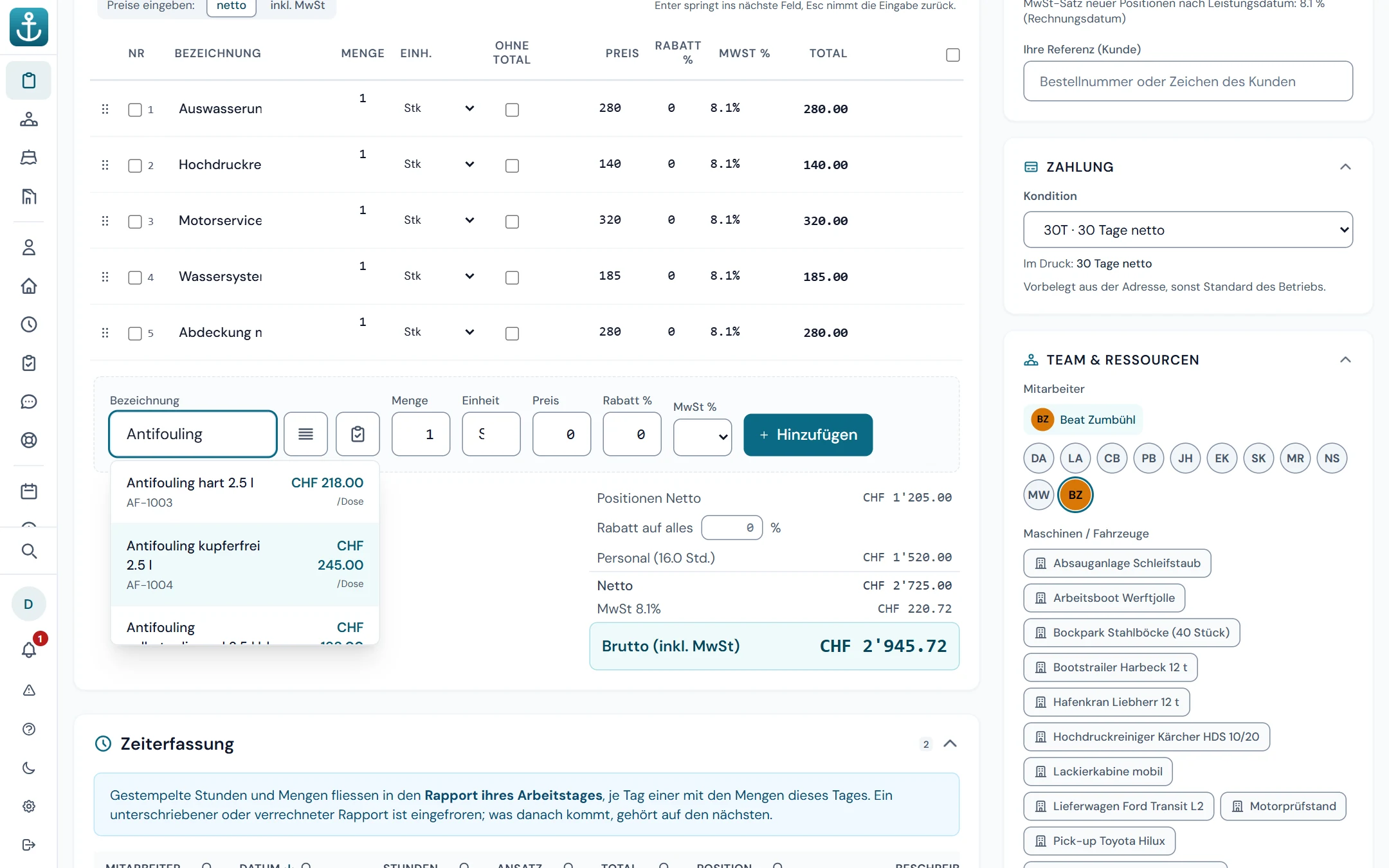Collapse the Zeiterfassung section
Viewport: 1389px width, 868px height.
tap(950, 744)
